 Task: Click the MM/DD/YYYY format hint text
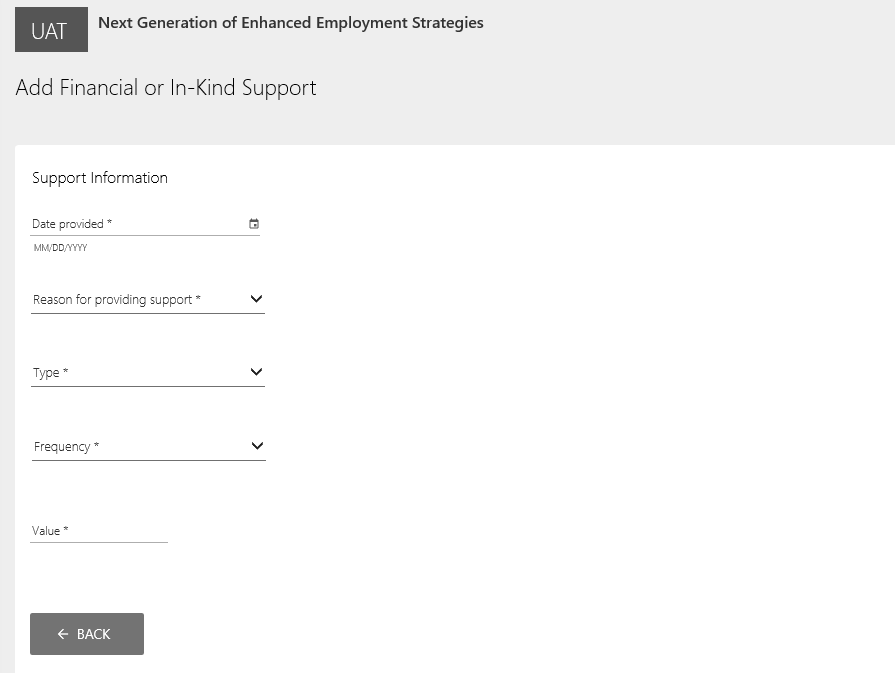click(60, 248)
